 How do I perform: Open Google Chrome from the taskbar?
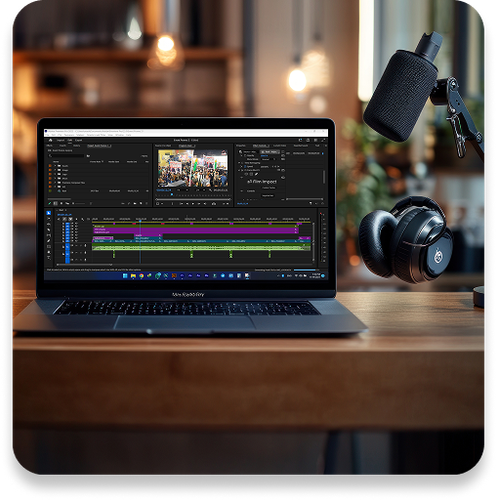(141, 276)
